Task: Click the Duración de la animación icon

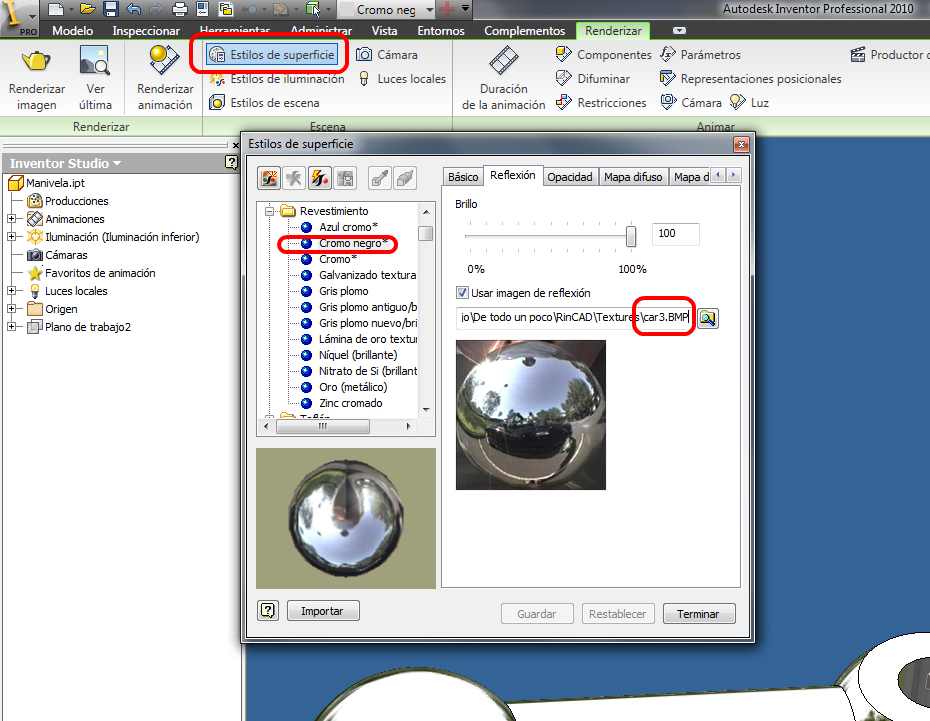Action: (x=503, y=62)
